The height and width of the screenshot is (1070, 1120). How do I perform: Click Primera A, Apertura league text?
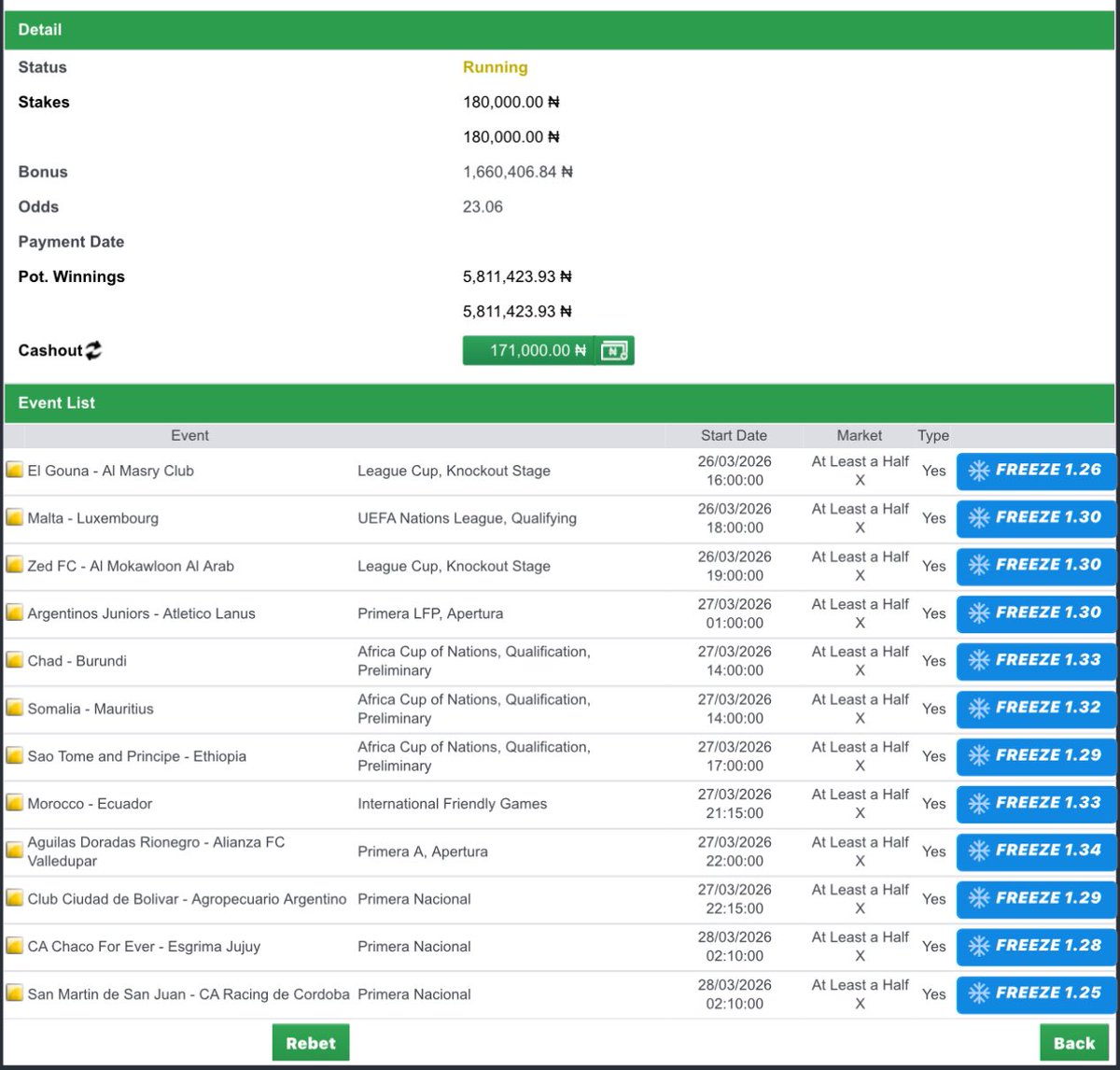pyautogui.click(x=423, y=852)
